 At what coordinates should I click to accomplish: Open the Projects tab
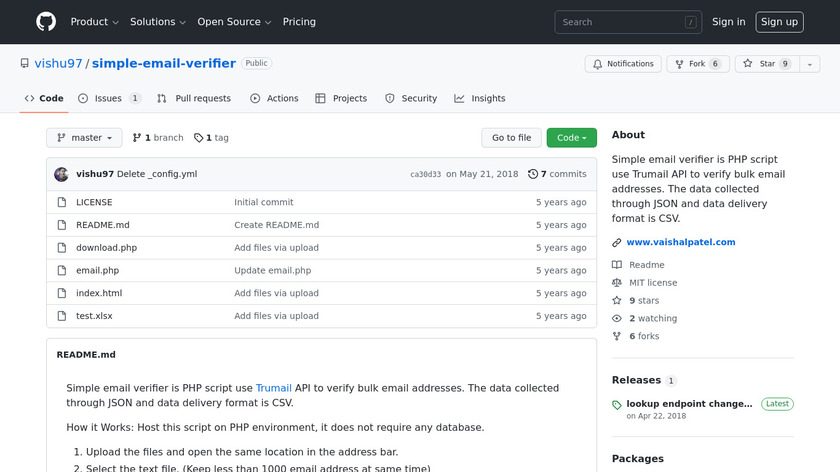pyautogui.click(x=341, y=99)
